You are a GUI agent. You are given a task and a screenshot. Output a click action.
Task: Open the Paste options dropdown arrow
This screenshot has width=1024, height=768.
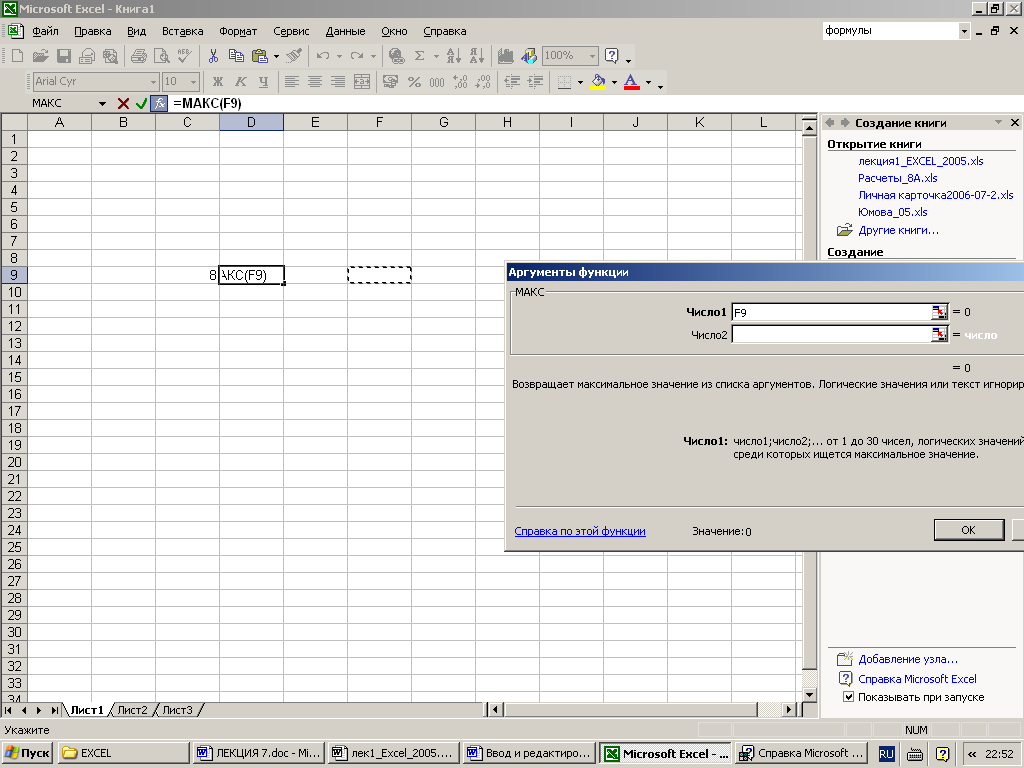pos(276,56)
